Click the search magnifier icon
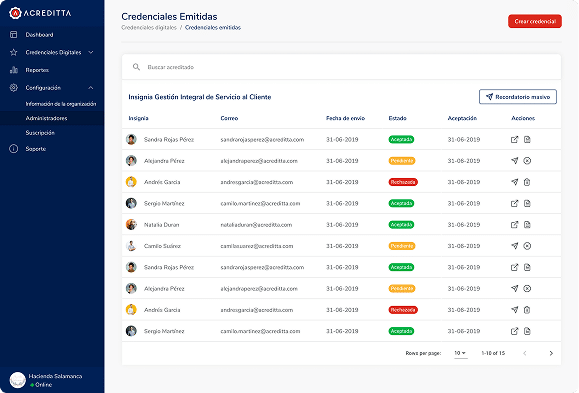579x393 pixels. click(136, 67)
